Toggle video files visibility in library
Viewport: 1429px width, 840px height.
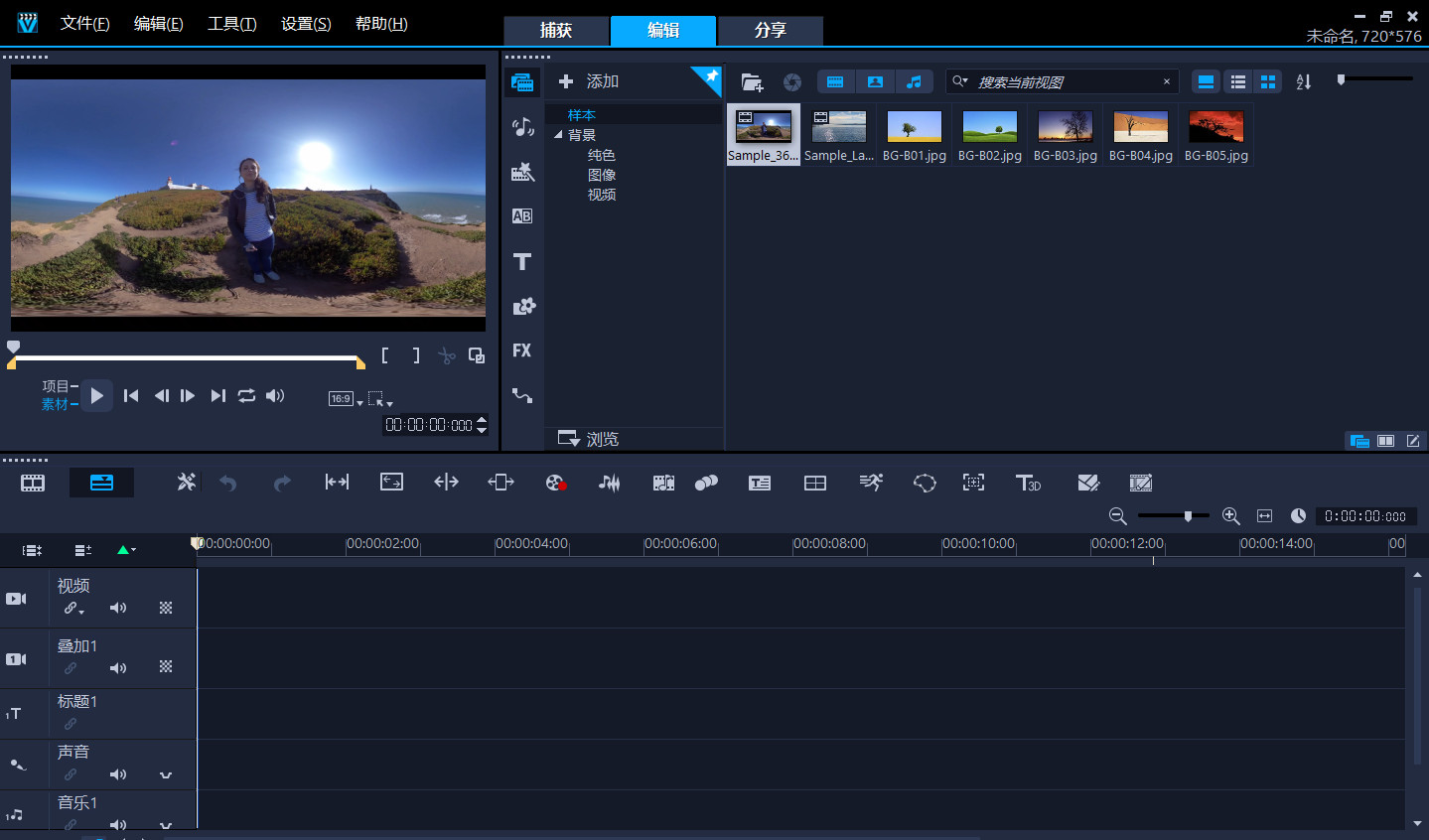835,81
